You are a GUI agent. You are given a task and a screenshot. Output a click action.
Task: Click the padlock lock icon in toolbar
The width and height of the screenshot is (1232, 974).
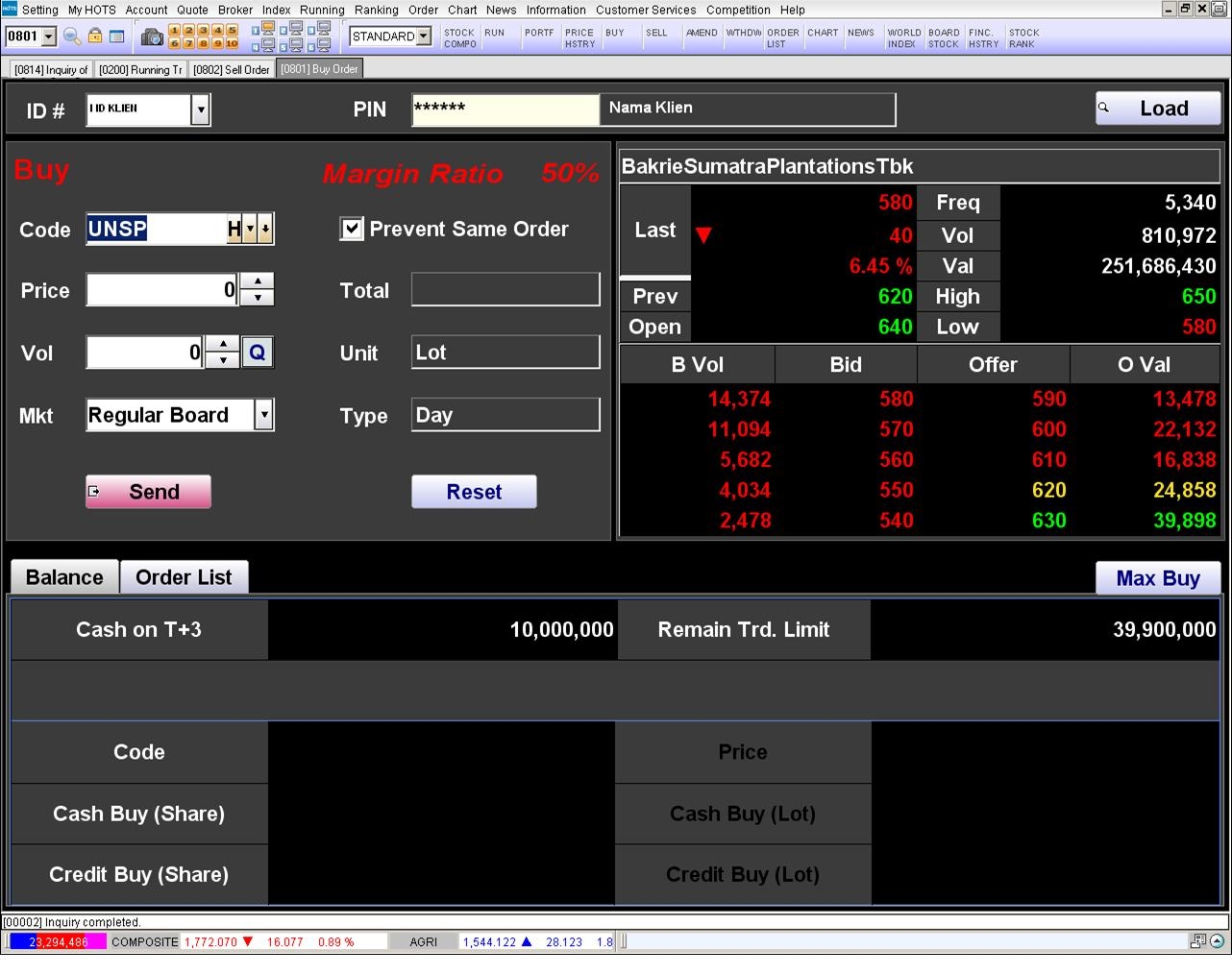click(95, 37)
